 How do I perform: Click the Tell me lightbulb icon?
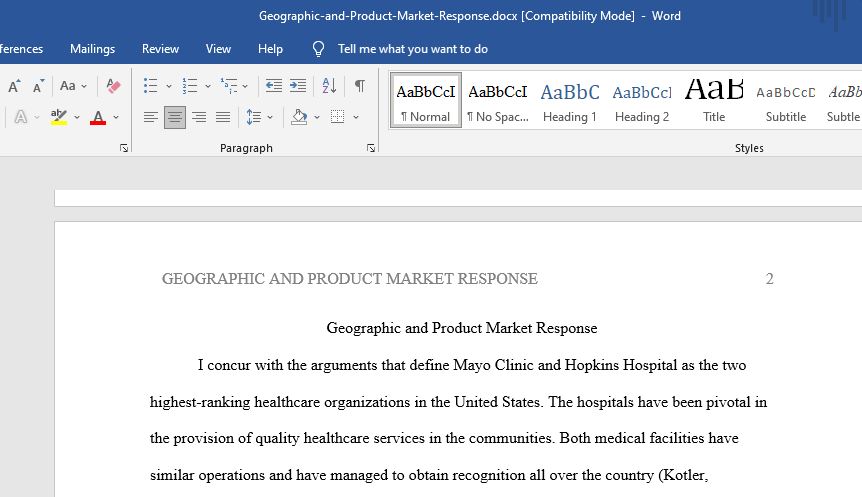318,49
